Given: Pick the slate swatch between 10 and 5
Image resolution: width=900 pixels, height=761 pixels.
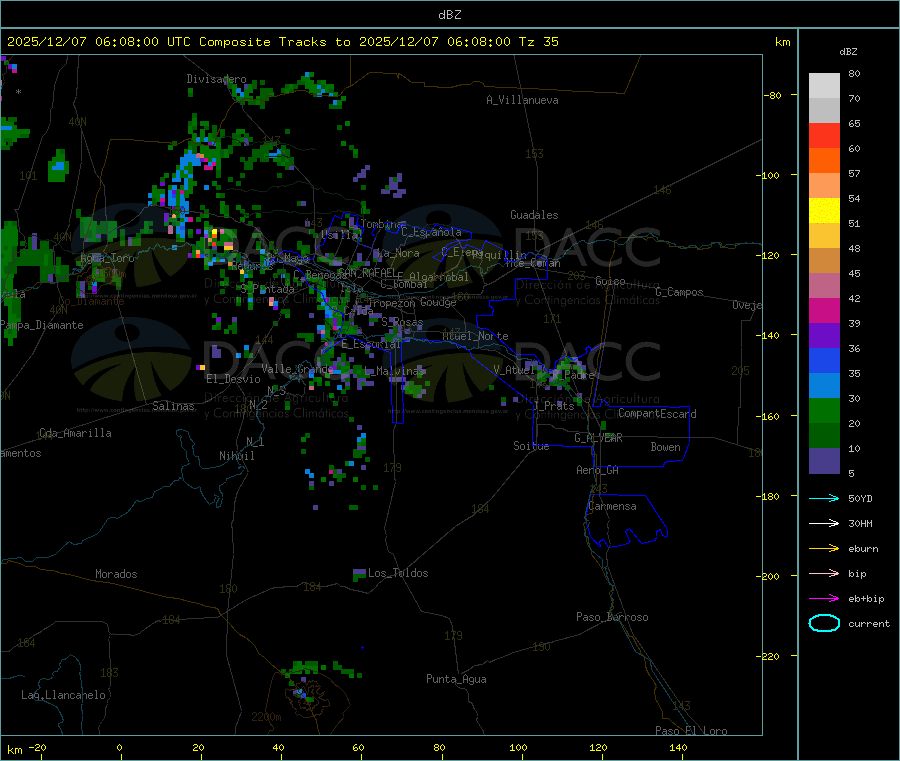Looking at the screenshot, I should coord(824,461).
